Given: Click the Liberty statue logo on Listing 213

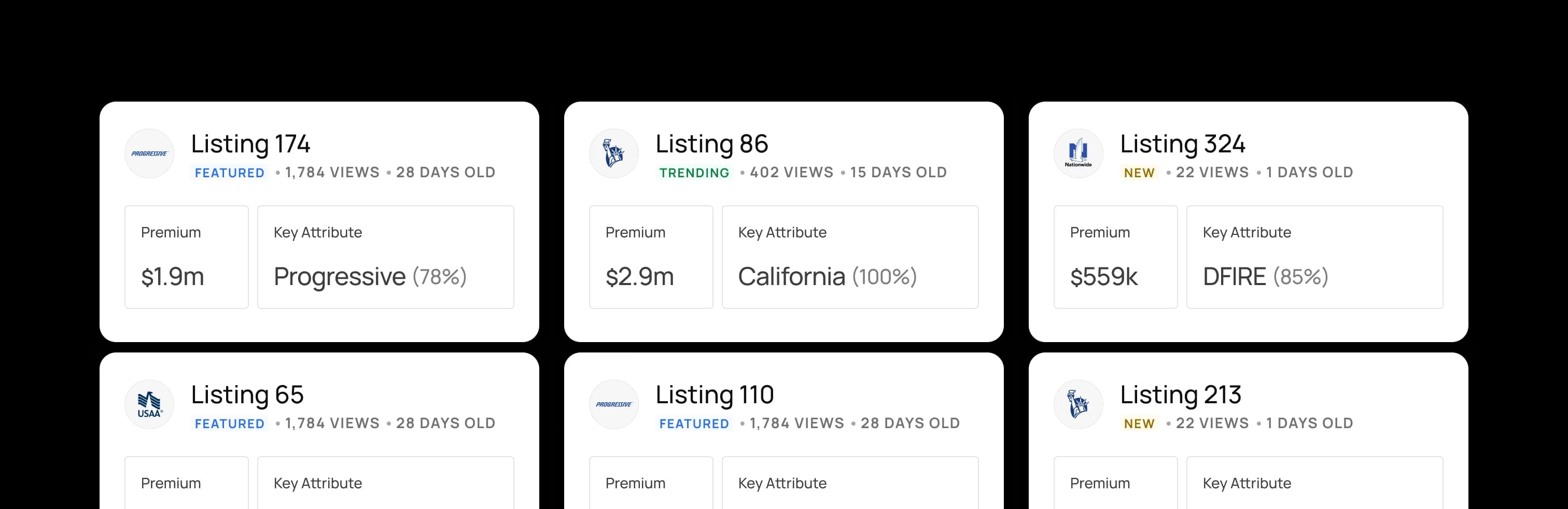Looking at the screenshot, I should (1078, 404).
